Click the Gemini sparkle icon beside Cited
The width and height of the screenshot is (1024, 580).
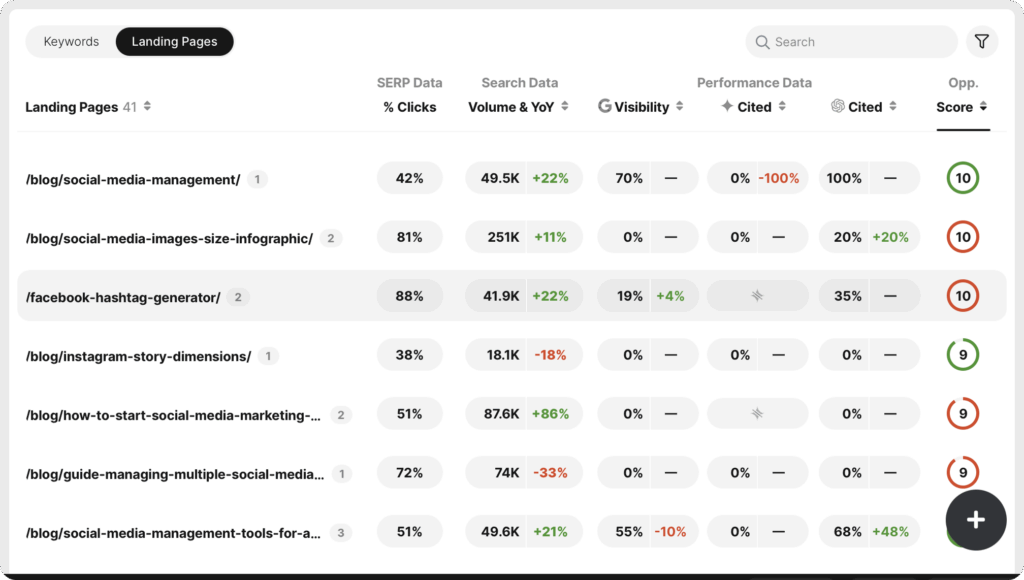coord(727,106)
